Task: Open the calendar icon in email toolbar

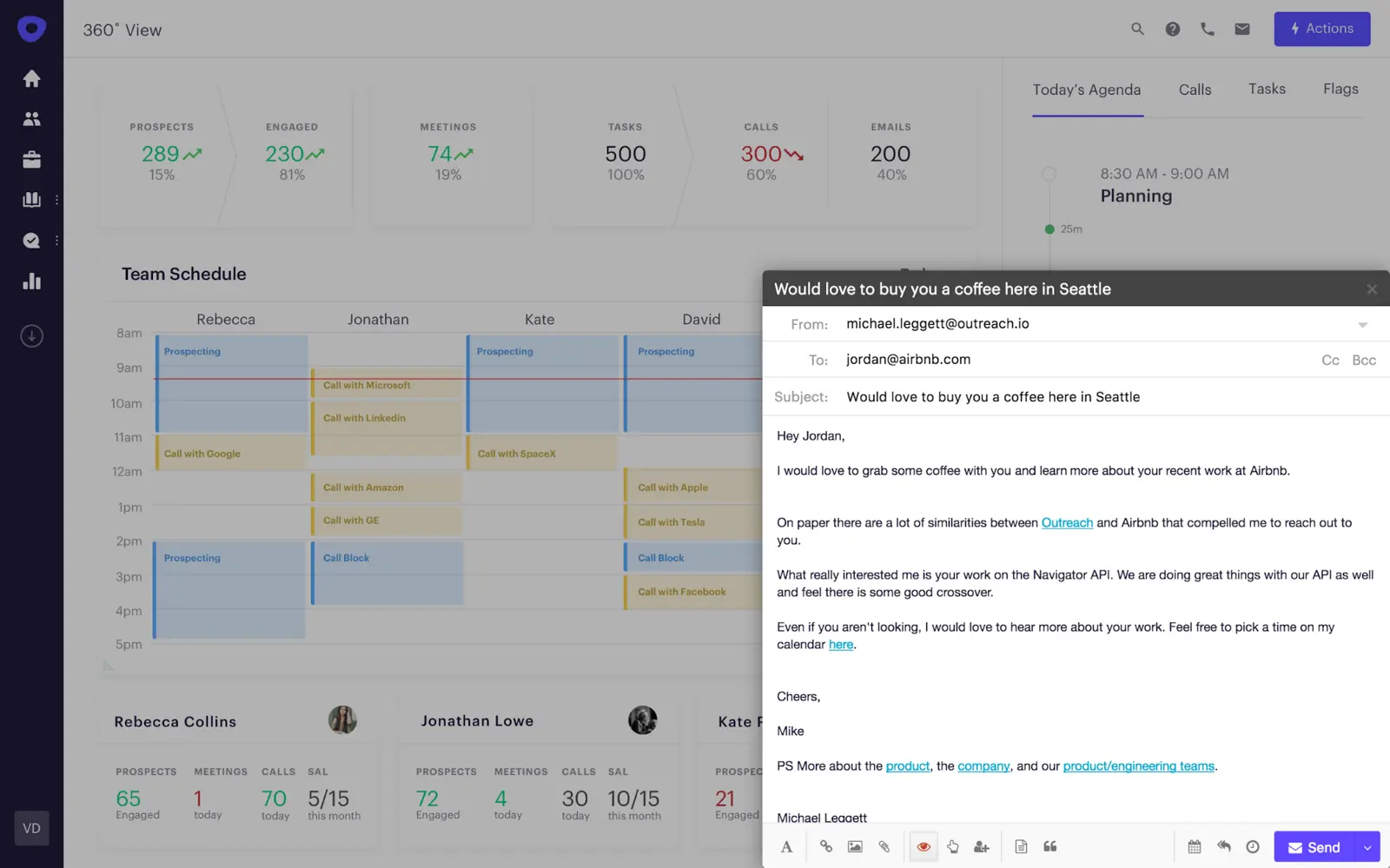Action: tap(1195, 846)
